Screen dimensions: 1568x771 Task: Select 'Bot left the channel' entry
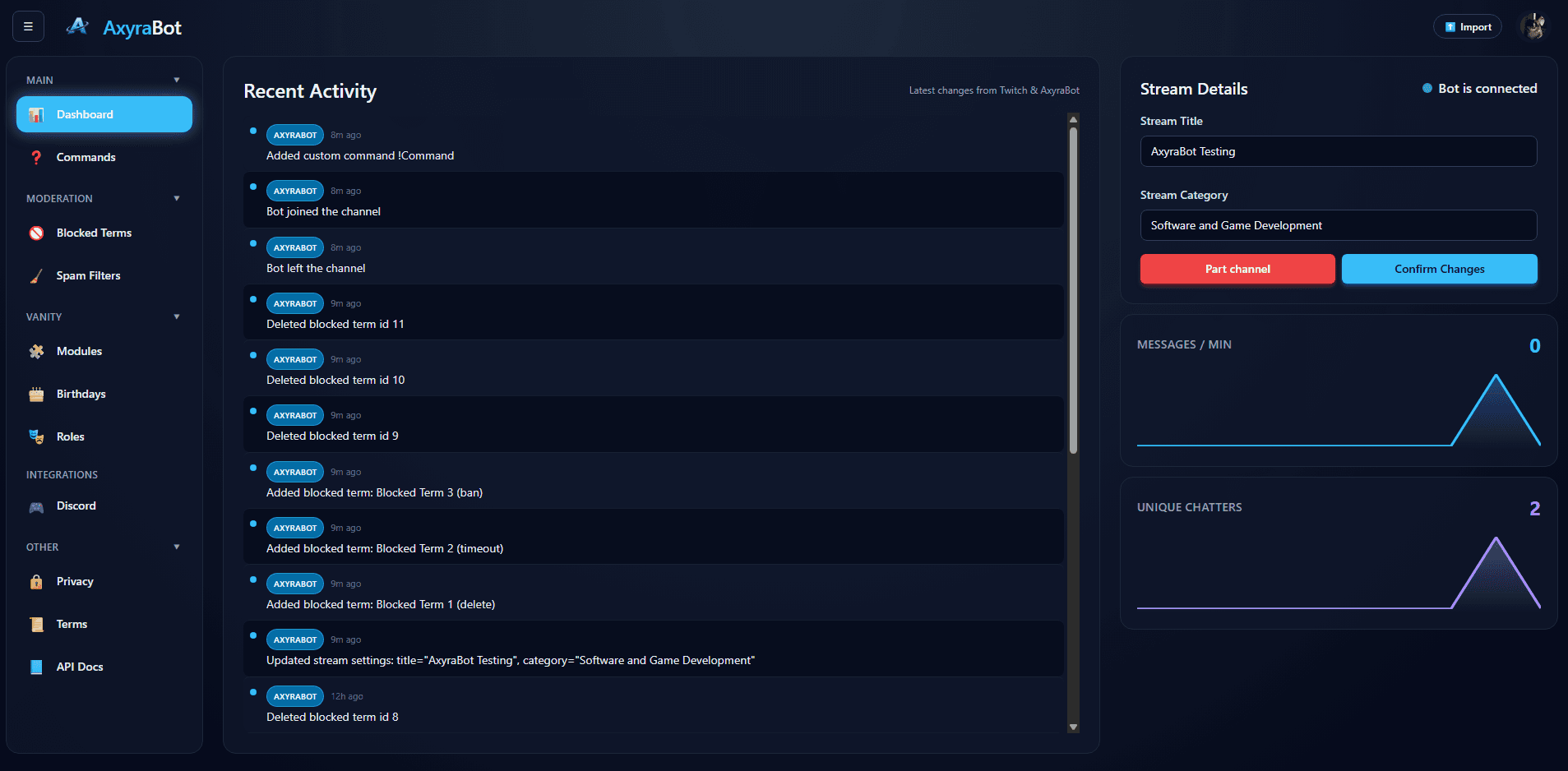(x=654, y=256)
